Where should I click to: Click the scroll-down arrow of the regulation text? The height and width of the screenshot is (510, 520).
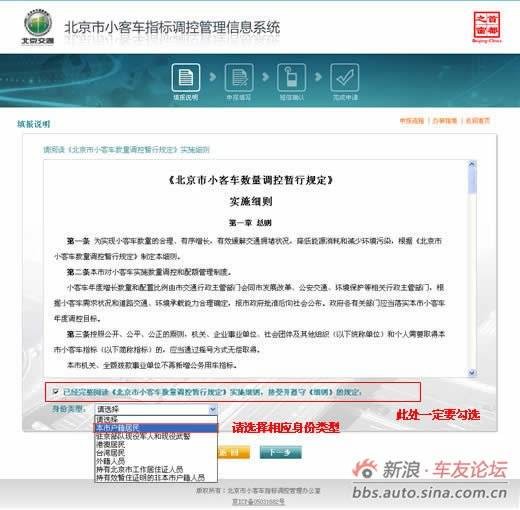(472, 373)
